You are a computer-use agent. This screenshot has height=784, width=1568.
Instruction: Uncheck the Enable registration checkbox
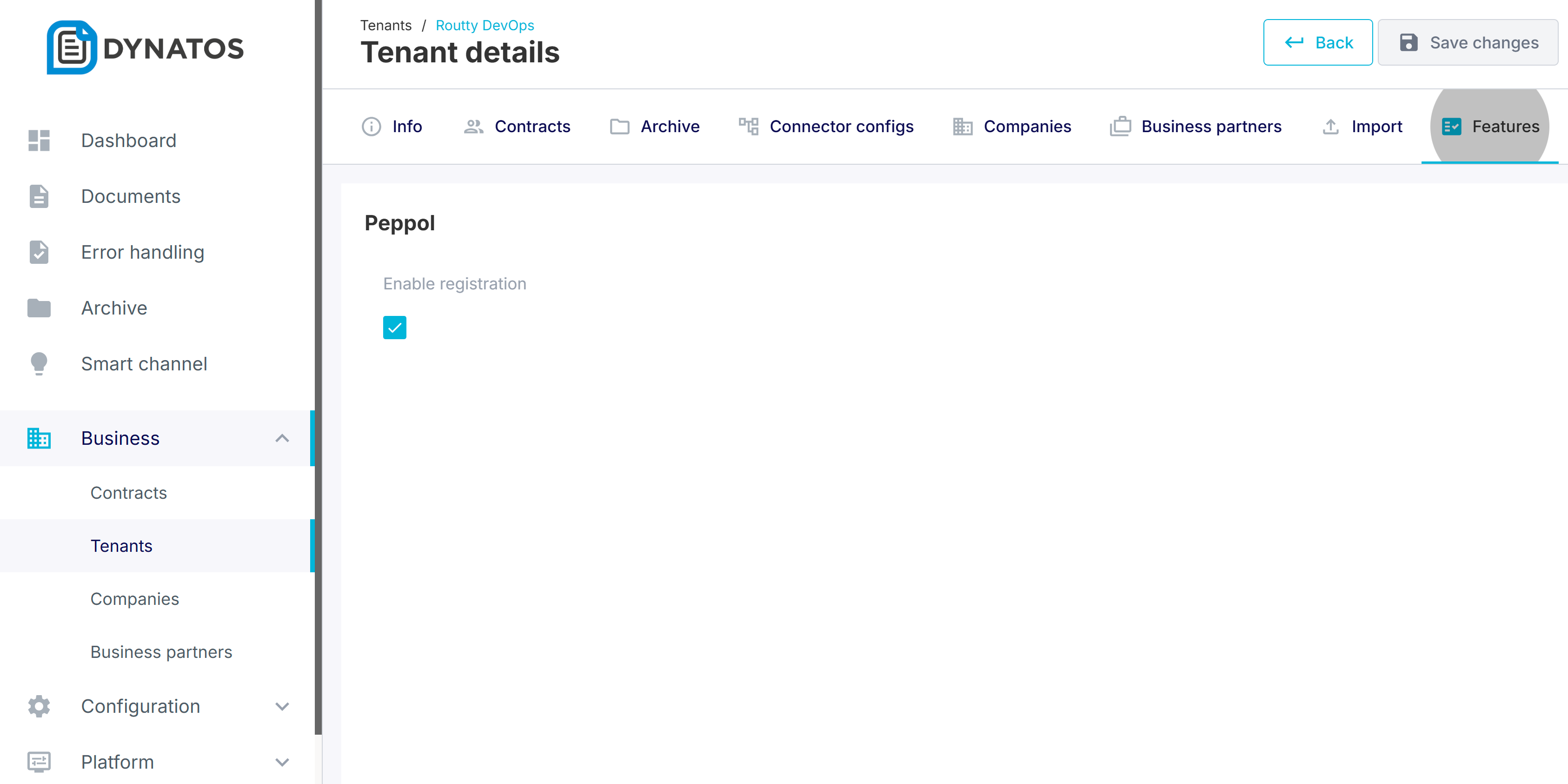pos(394,328)
